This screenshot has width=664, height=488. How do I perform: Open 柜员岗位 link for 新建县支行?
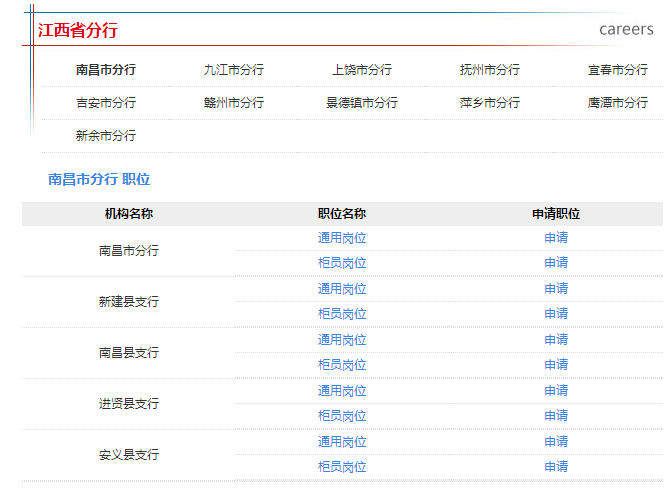pyautogui.click(x=342, y=314)
